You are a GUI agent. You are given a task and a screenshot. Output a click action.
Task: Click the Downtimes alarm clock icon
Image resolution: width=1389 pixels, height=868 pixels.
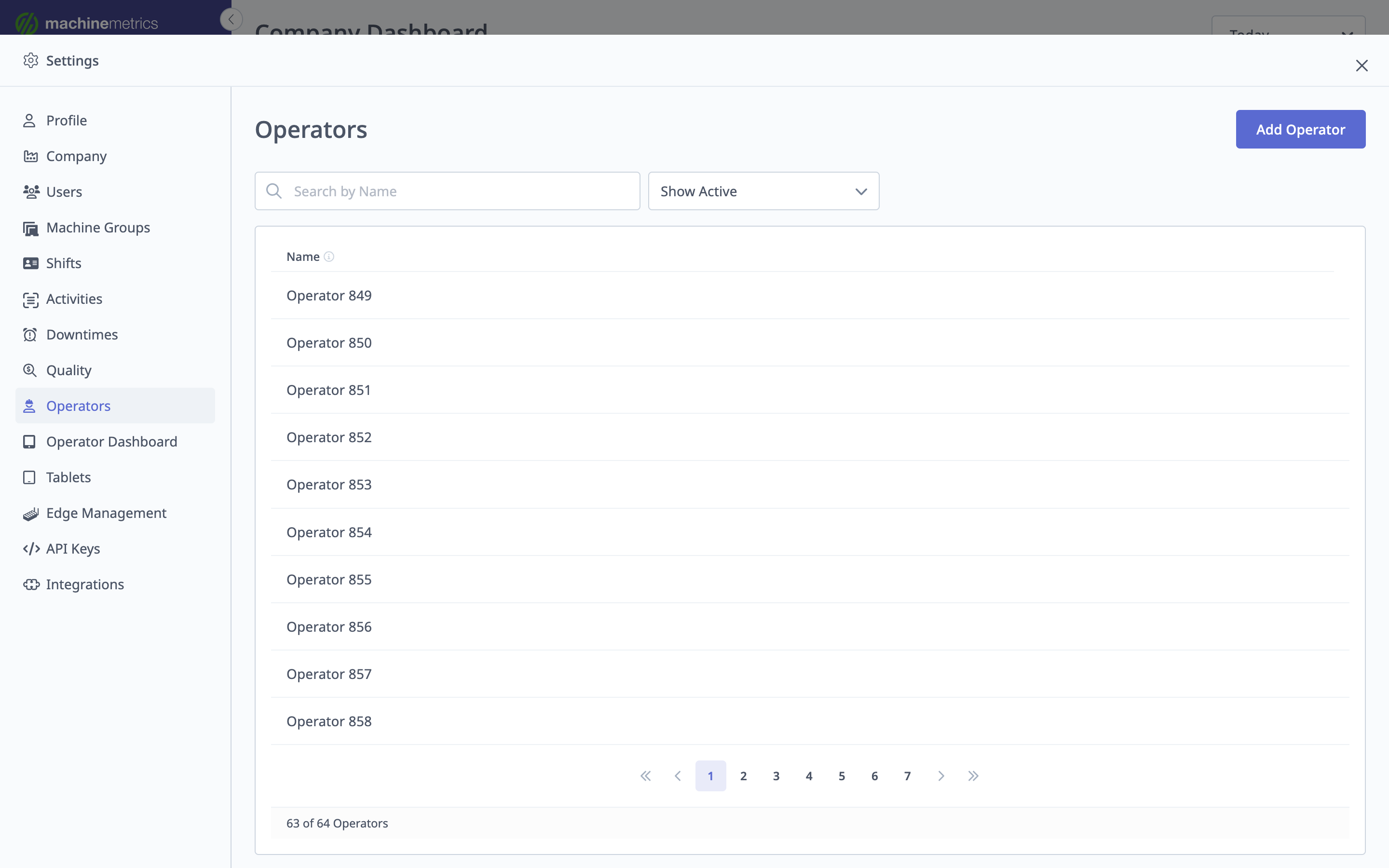pos(30,335)
